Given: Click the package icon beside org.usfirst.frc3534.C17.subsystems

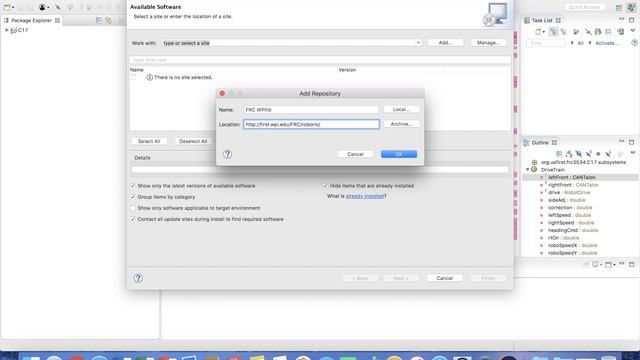Looking at the screenshot, I should pyautogui.click(x=534, y=162).
